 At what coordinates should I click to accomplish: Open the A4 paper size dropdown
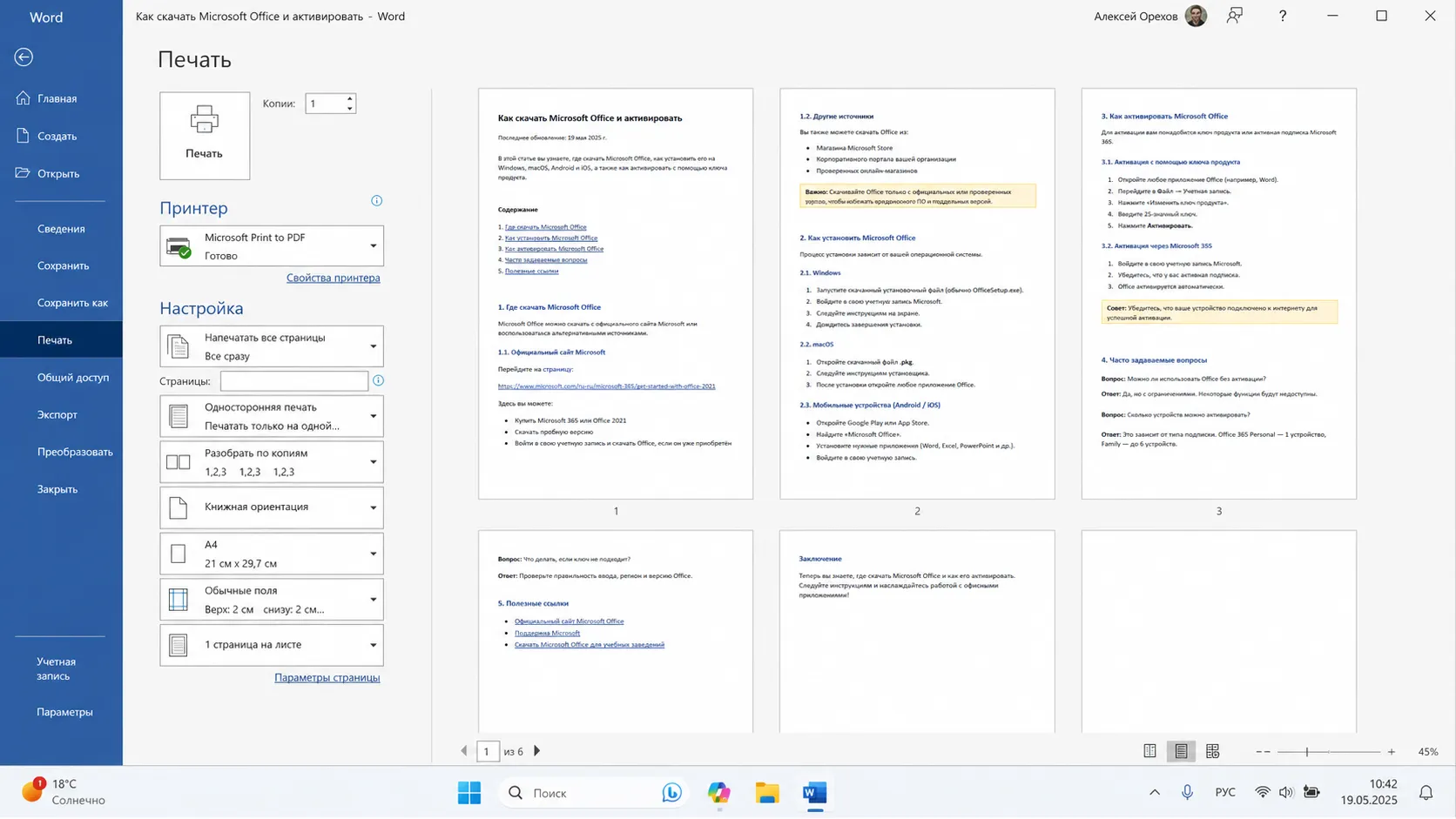[272, 554]
